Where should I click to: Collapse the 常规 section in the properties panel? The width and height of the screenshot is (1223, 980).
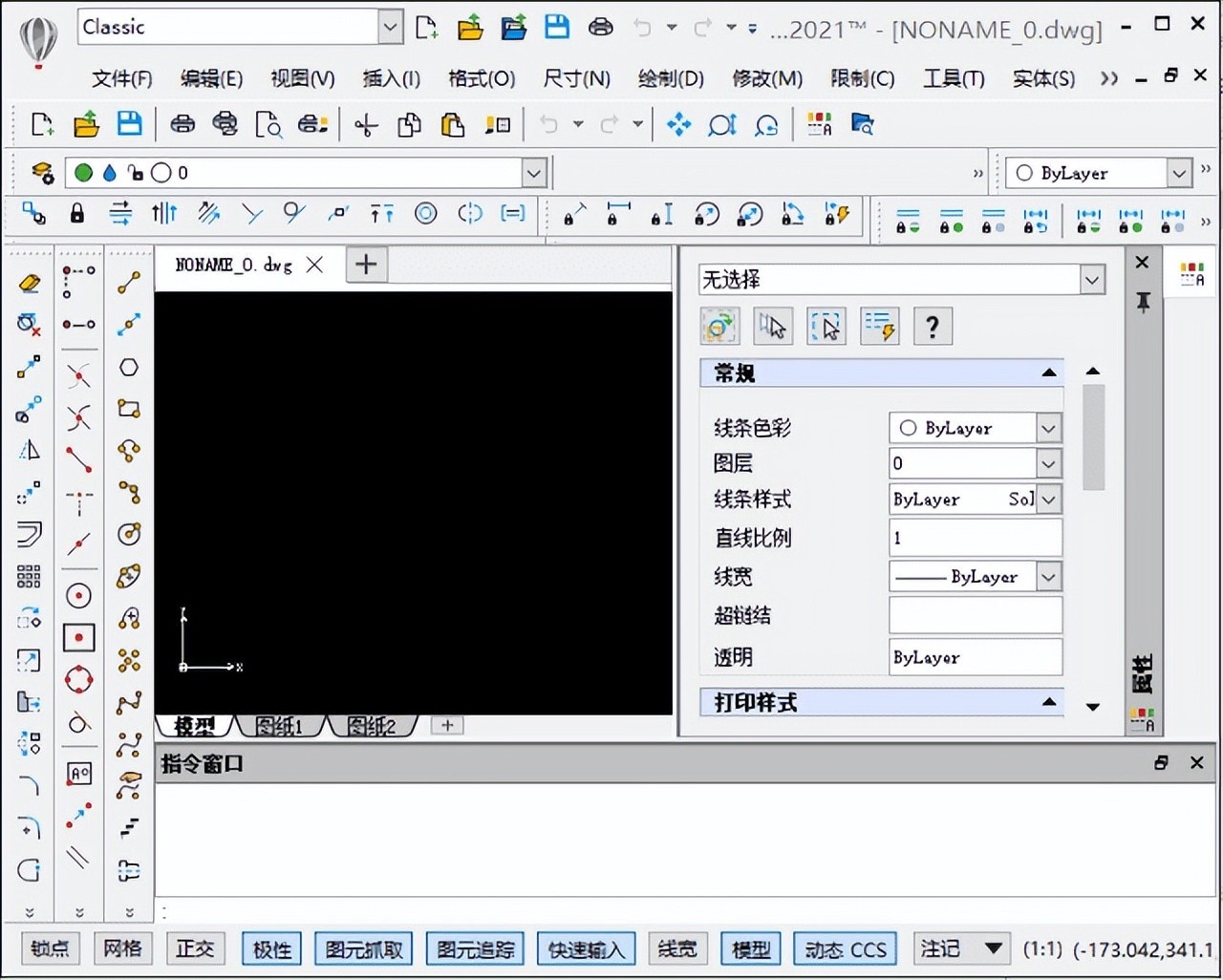[x=1049, y=373]
